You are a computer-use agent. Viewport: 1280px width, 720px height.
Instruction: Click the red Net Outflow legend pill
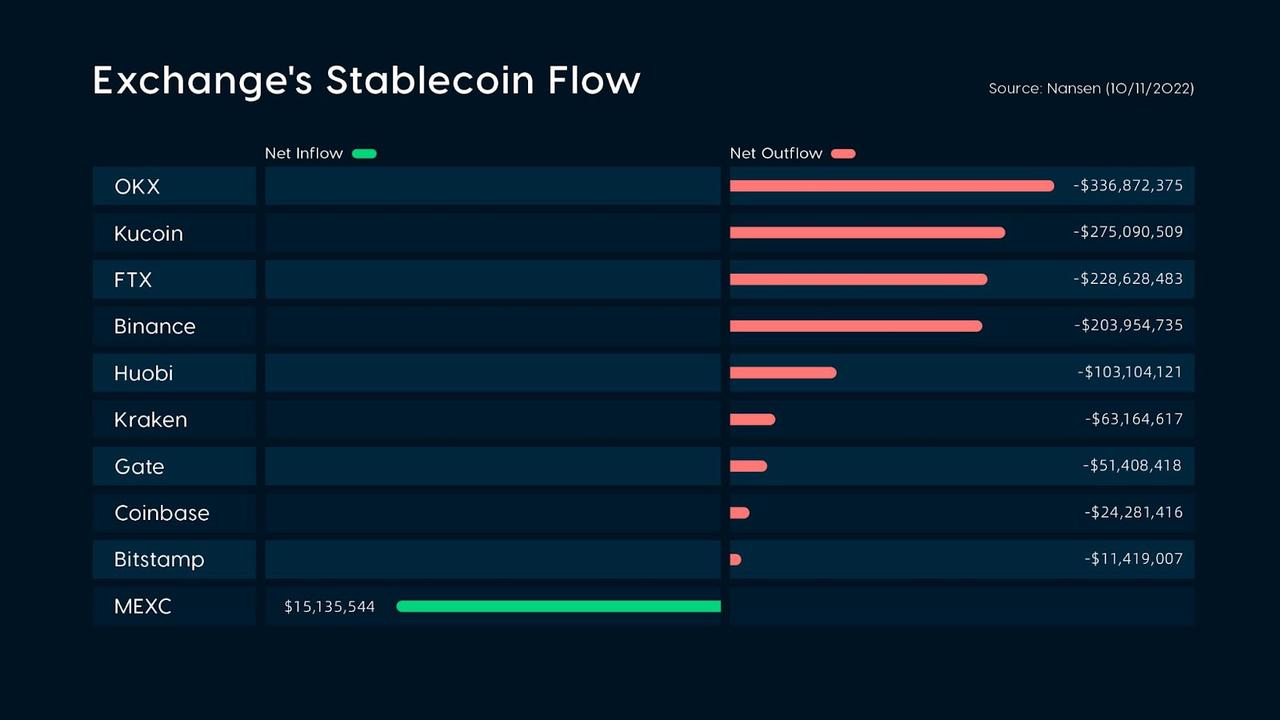pyautogui.click(x=843, y=154)
